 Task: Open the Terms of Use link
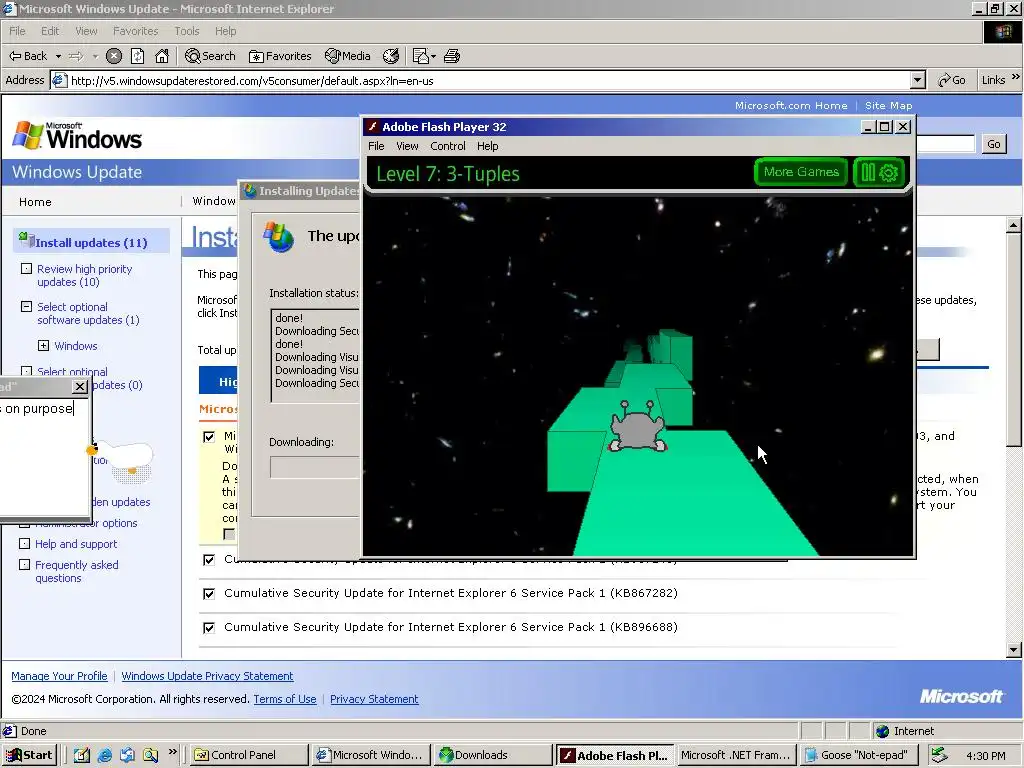pos(285,699)
